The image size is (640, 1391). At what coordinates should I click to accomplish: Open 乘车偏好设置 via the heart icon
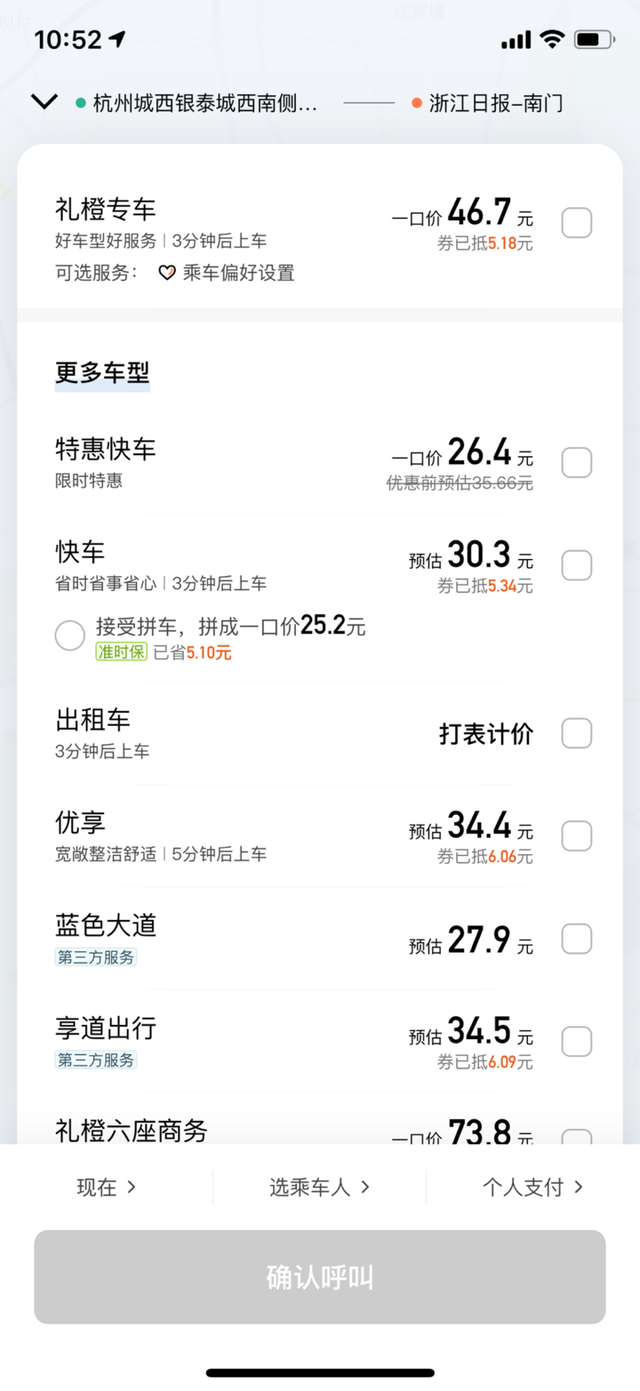pyautogui.click(x=167, y=272)
